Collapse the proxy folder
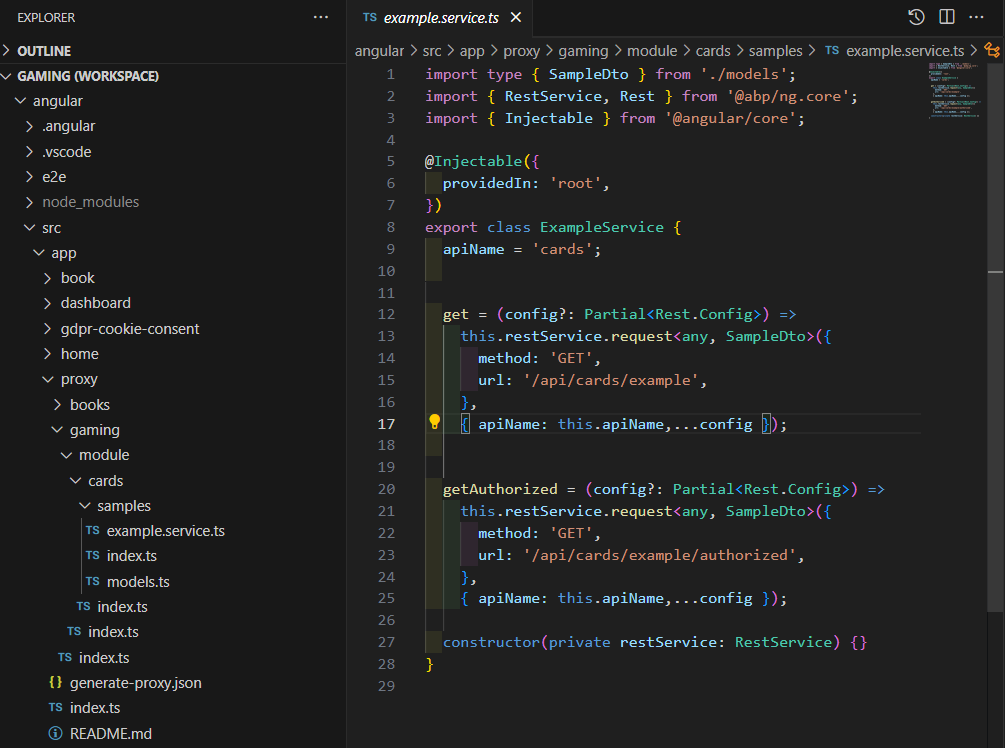This screenshot has width=1005, height=748. tap(78, 379)
